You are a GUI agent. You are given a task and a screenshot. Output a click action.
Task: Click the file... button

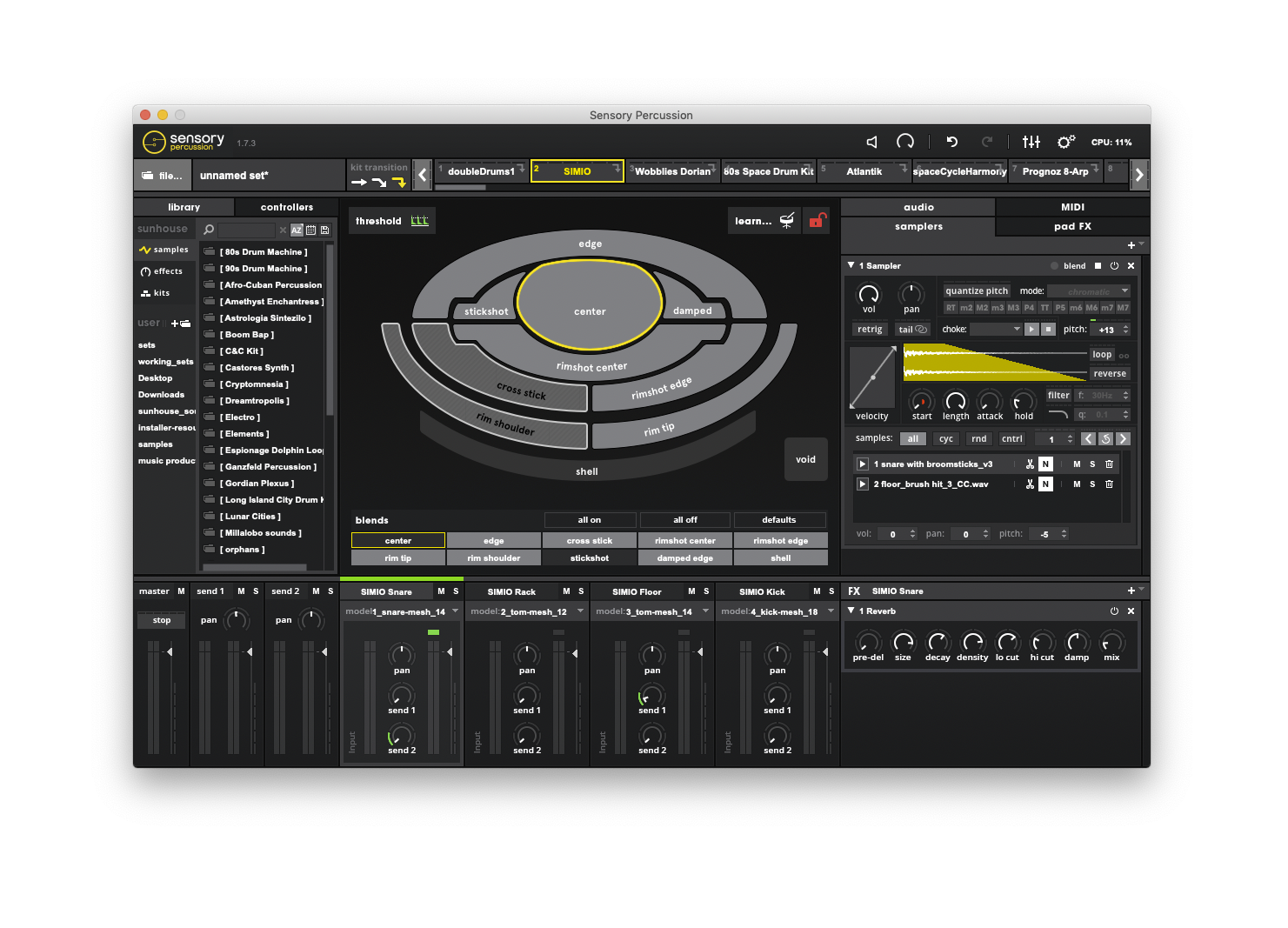click(x=163, y=176)
